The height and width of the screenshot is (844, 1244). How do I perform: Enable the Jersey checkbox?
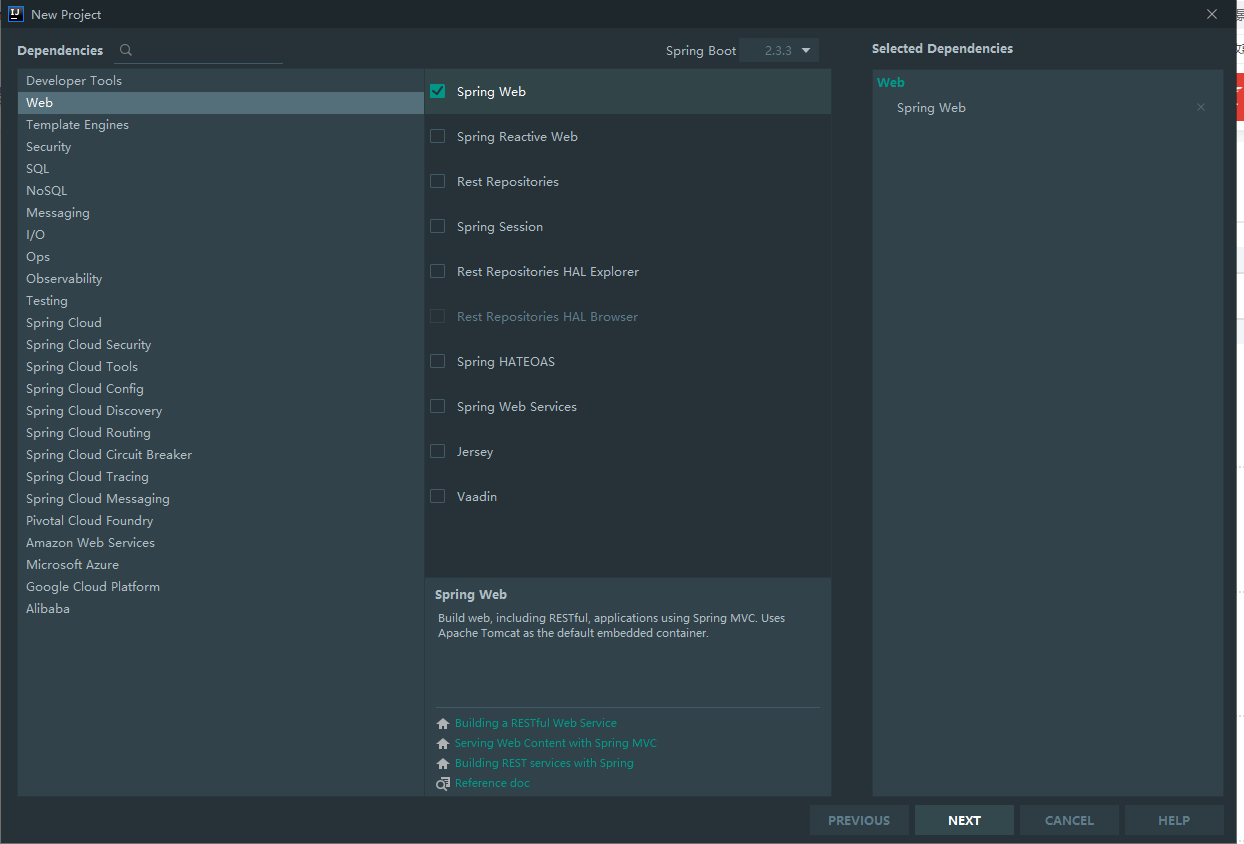click(x=437, y=451)
